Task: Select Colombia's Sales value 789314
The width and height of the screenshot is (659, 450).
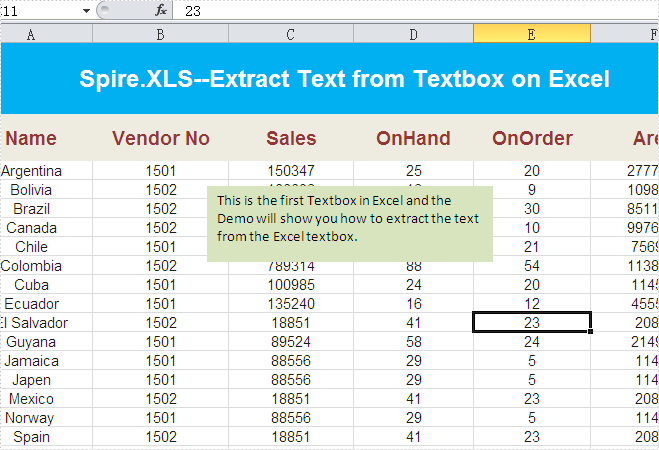Action: [x=291, y=268]
